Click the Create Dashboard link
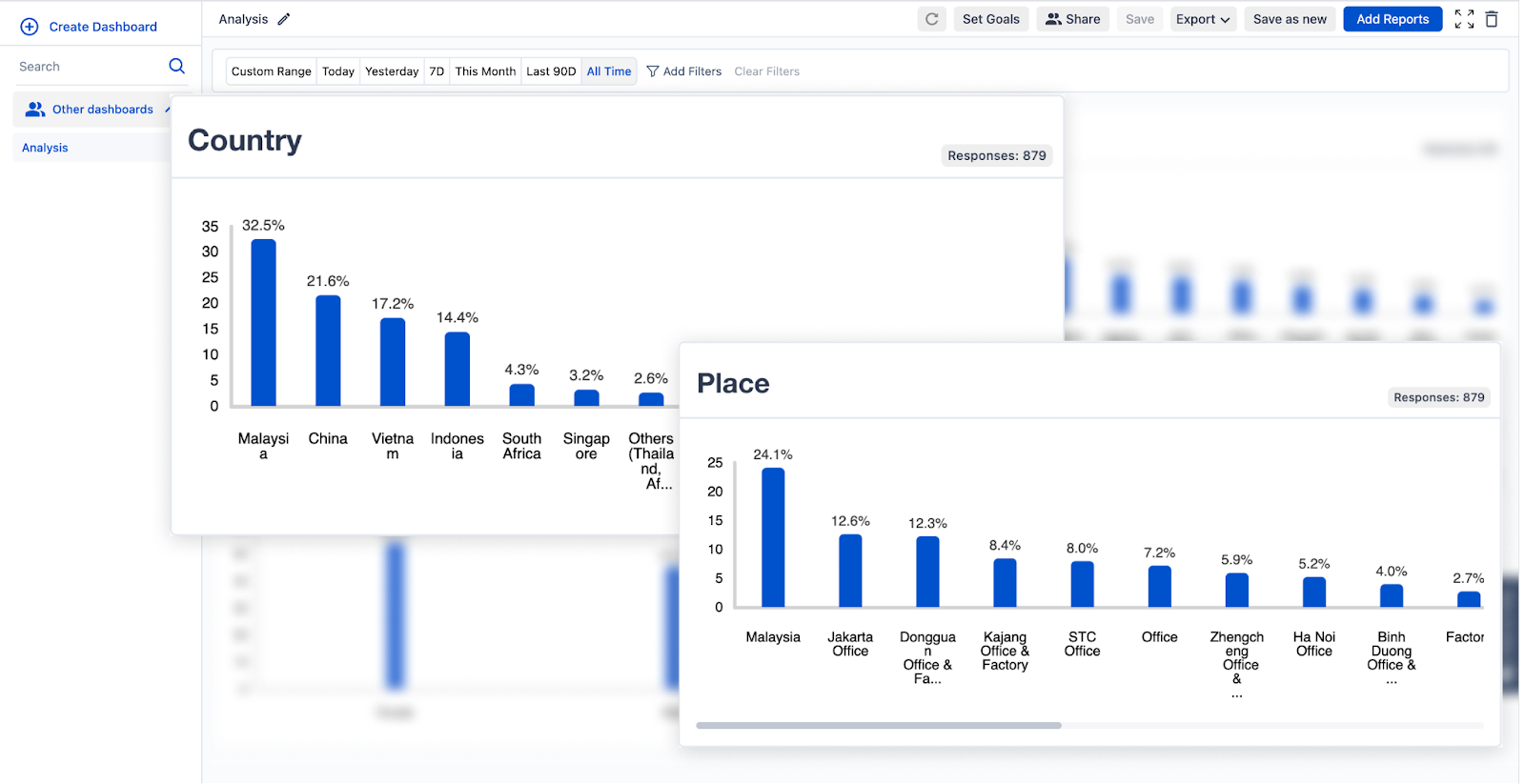 pos(103,27)
